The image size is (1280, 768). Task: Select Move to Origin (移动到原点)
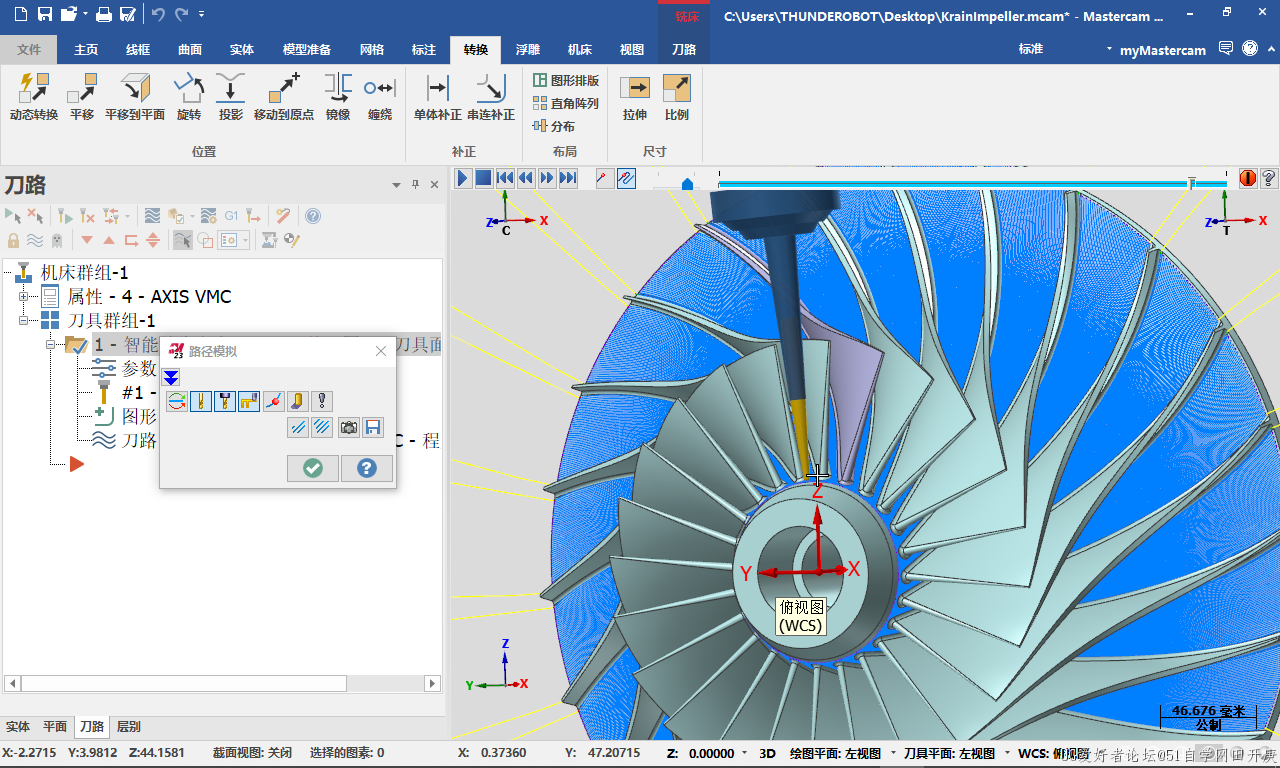[x=284, y=97]
